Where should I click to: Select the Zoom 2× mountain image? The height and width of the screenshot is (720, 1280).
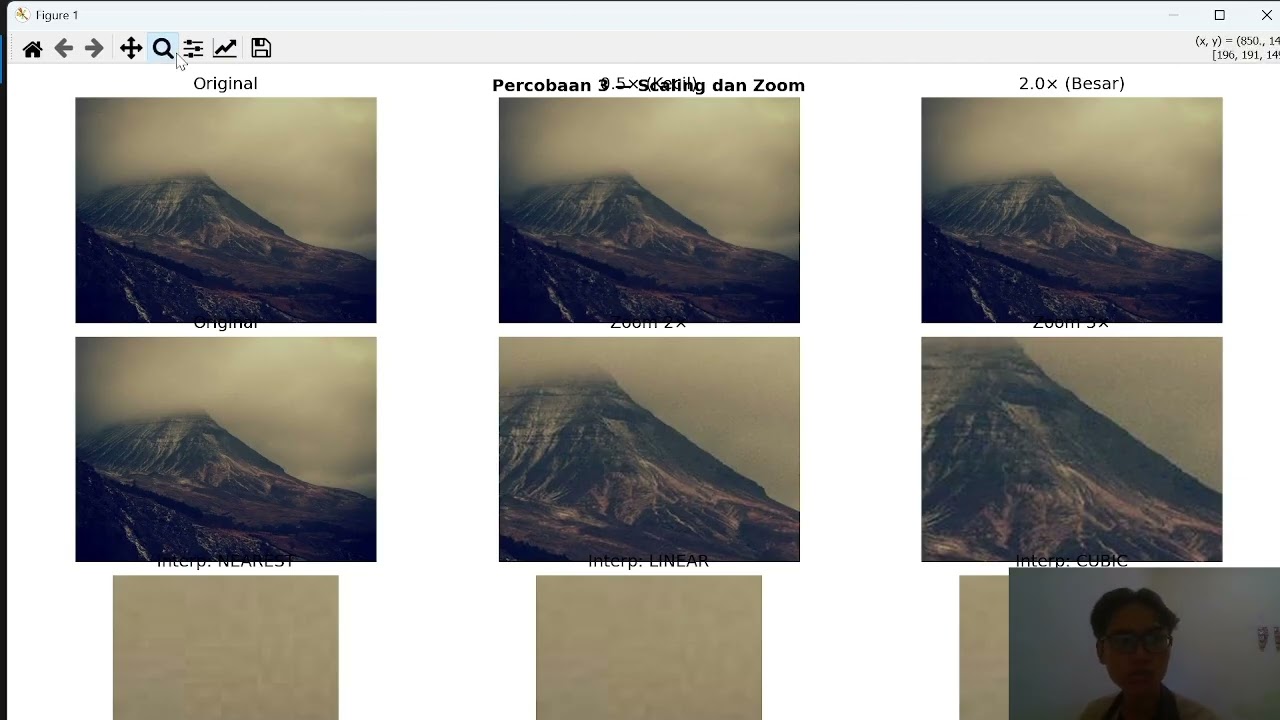pyautogui.click(x=649, y=449)
